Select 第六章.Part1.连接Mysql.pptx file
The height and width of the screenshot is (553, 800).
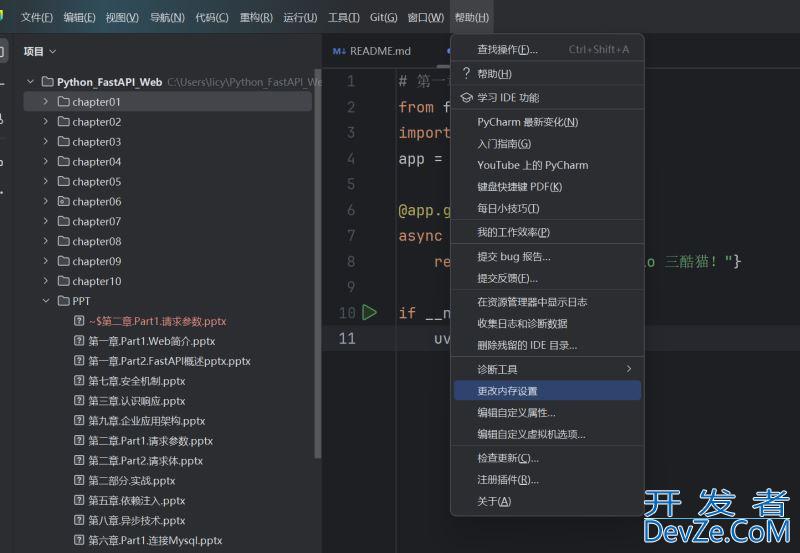point(155,540)
